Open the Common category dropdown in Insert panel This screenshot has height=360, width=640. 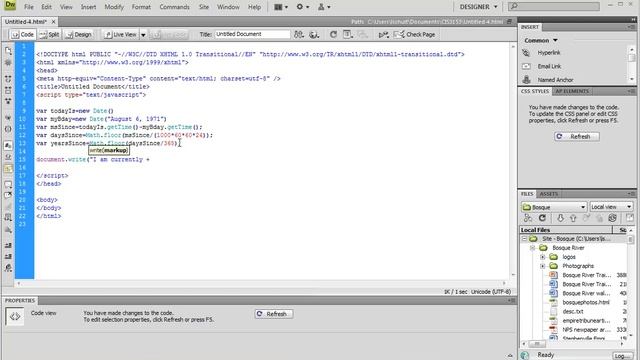541,40
